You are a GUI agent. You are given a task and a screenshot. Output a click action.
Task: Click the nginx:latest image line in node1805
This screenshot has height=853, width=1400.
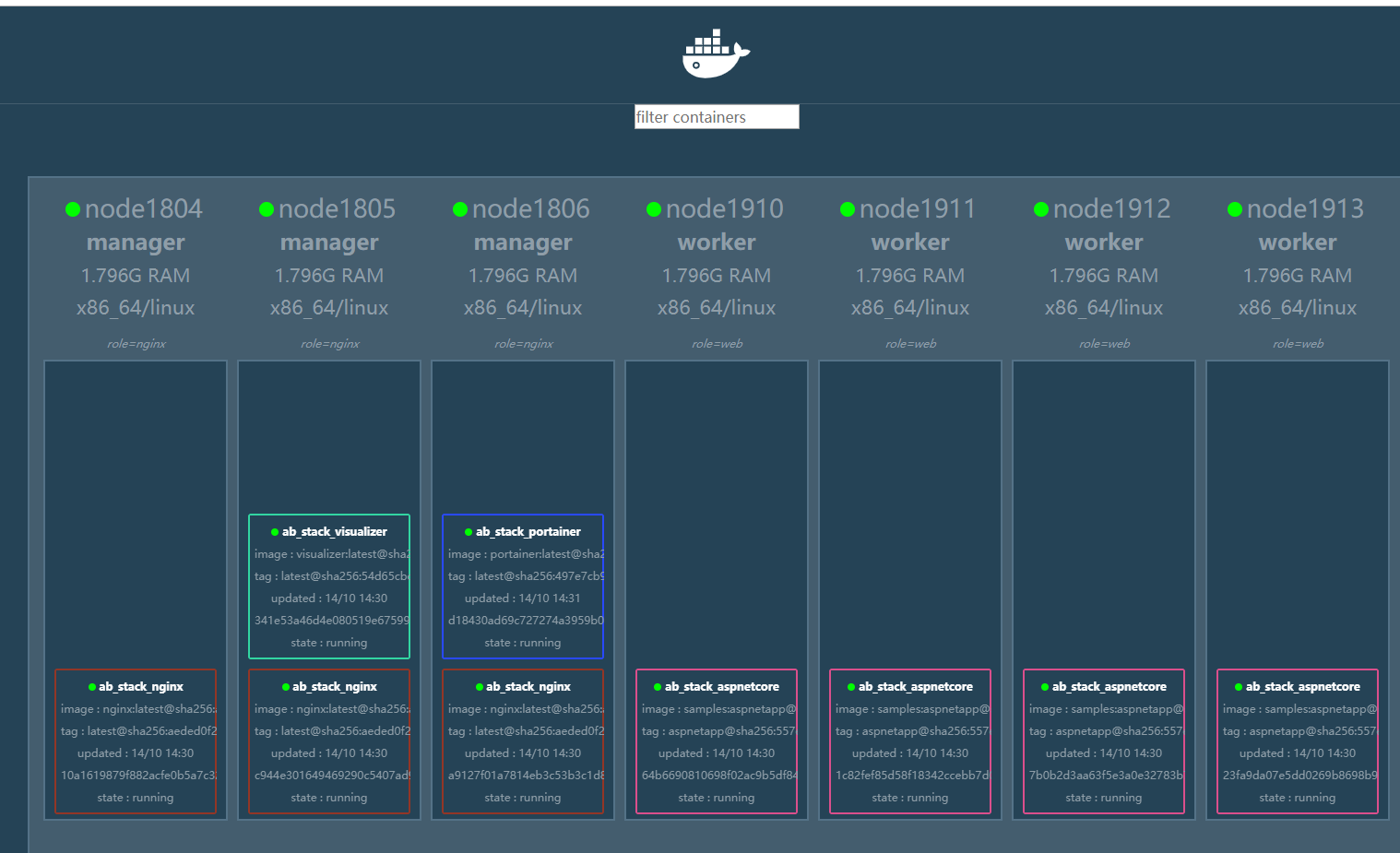pos(331,709)
